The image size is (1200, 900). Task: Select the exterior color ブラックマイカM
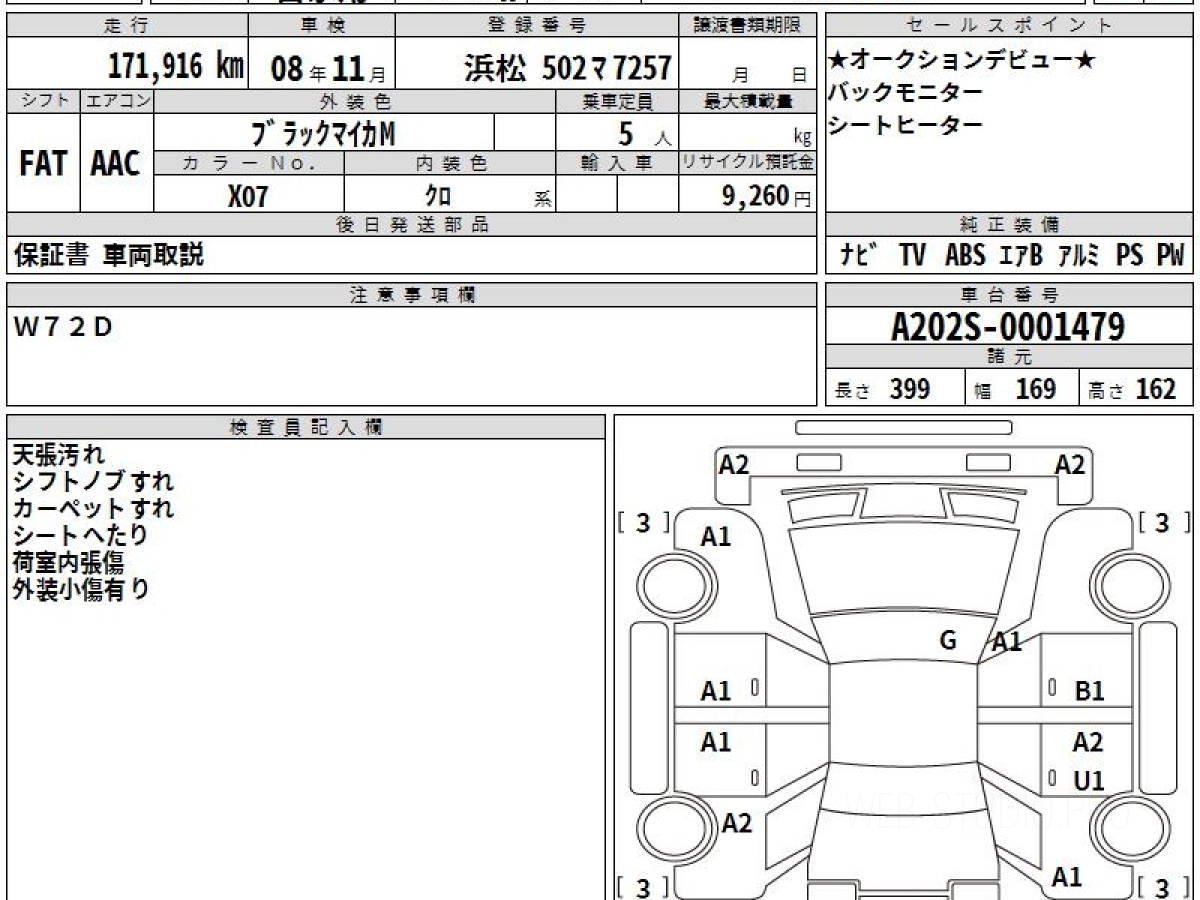[x=323, y=133]
